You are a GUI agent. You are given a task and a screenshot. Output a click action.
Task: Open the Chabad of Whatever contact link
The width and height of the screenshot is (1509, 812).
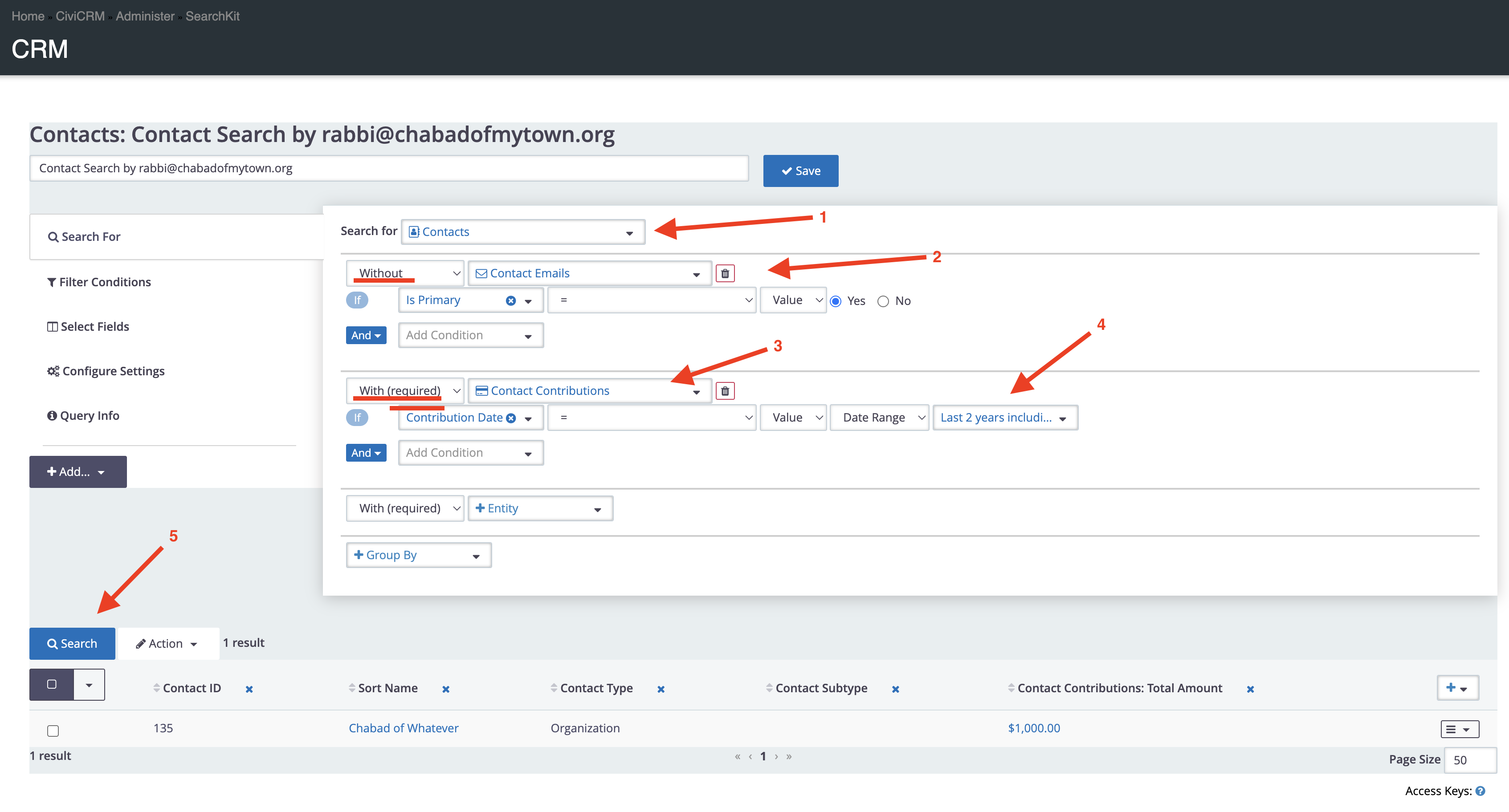click(404, 728)
